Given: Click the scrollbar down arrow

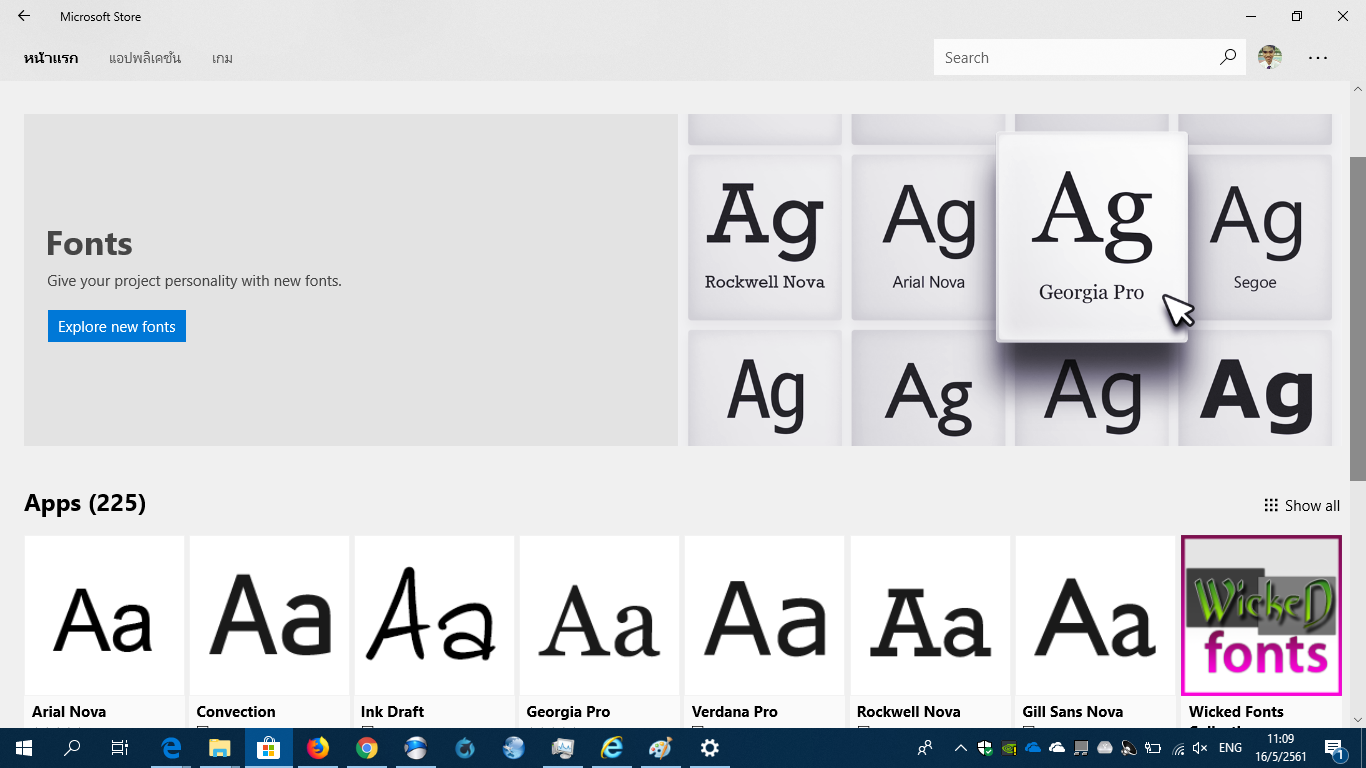Looking at the screenshot, I should point(1357,718).
